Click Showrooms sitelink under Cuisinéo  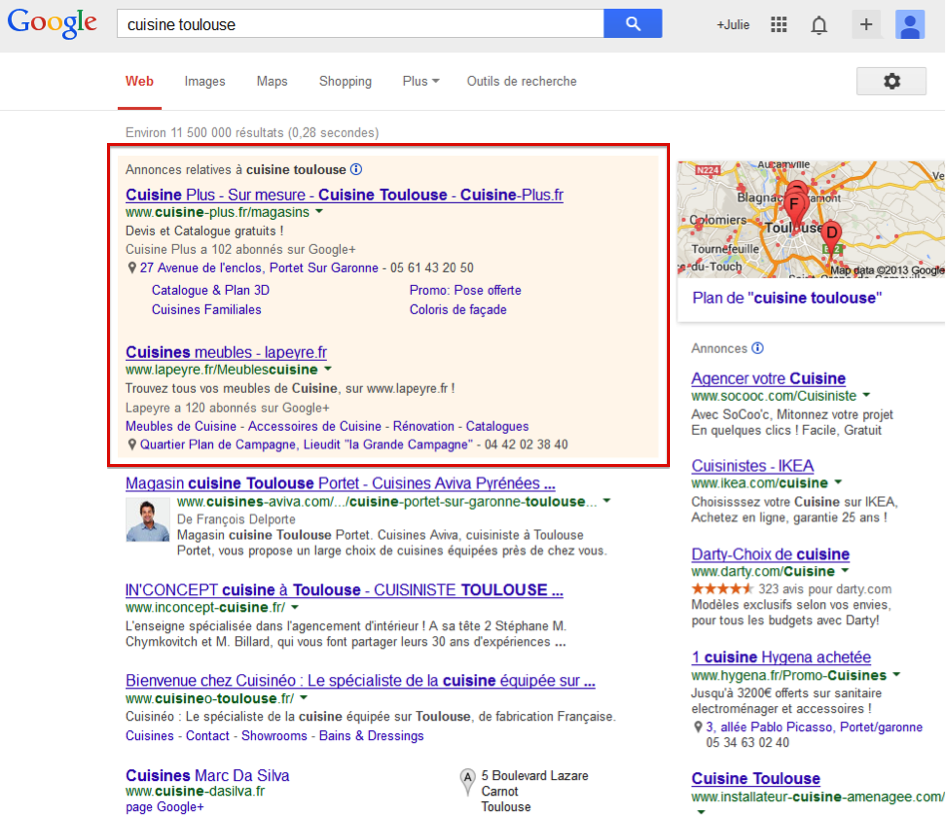click(274, 736)
